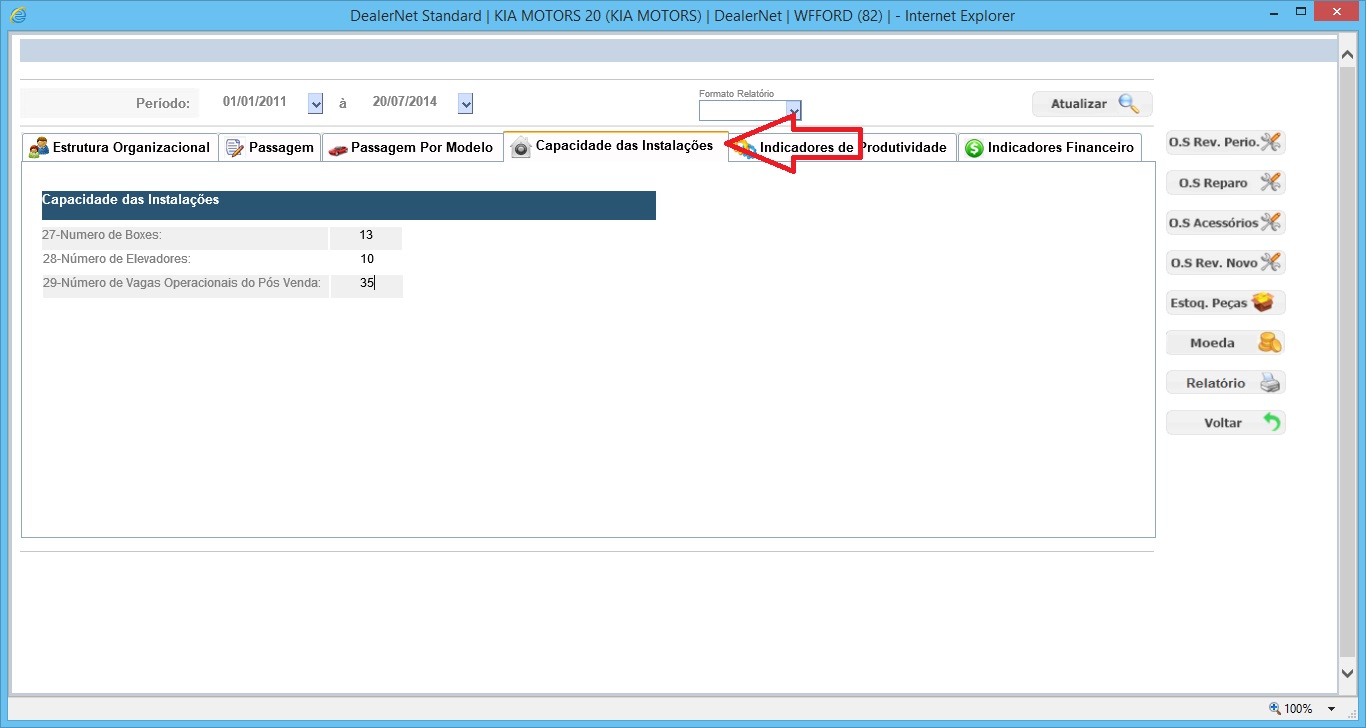1366x728 pixels.
Task: Open the start date dropdown
Action: [316, 103]
